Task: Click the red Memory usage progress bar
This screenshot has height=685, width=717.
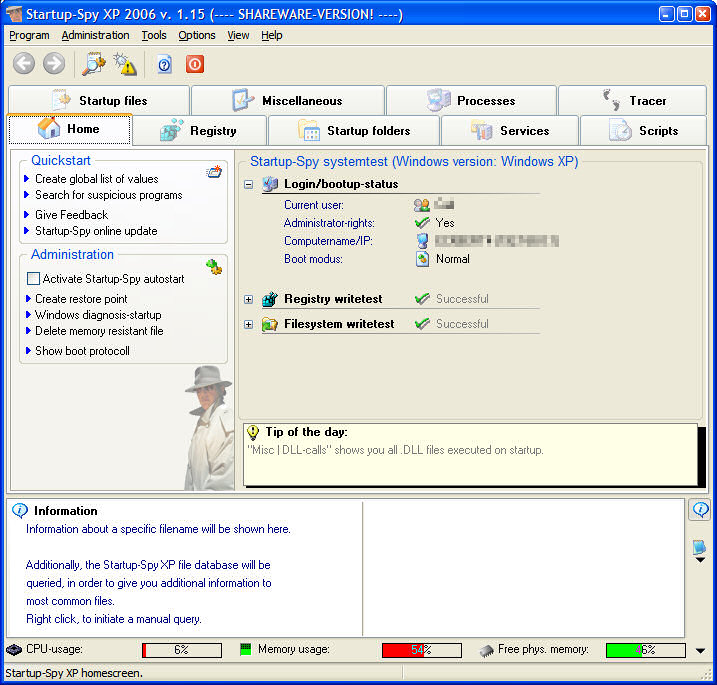Action: (422, 650)
